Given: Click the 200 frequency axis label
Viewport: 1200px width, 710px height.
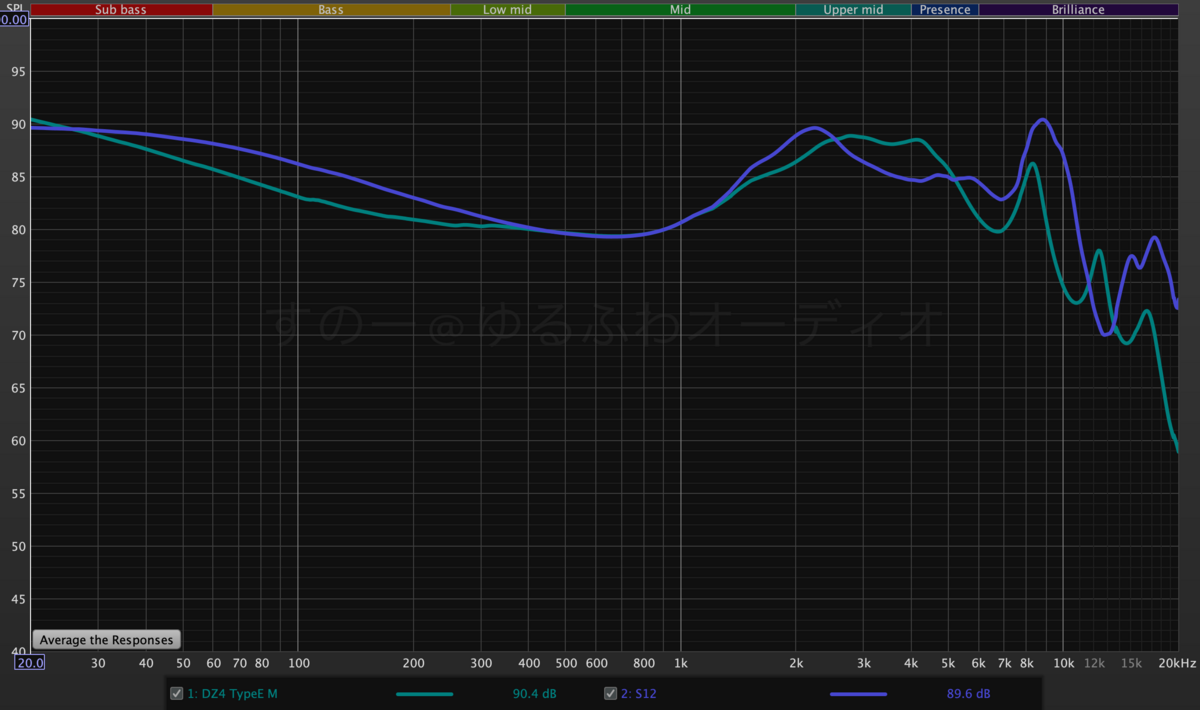Looking at the screenshot, I should coord(413,664).
